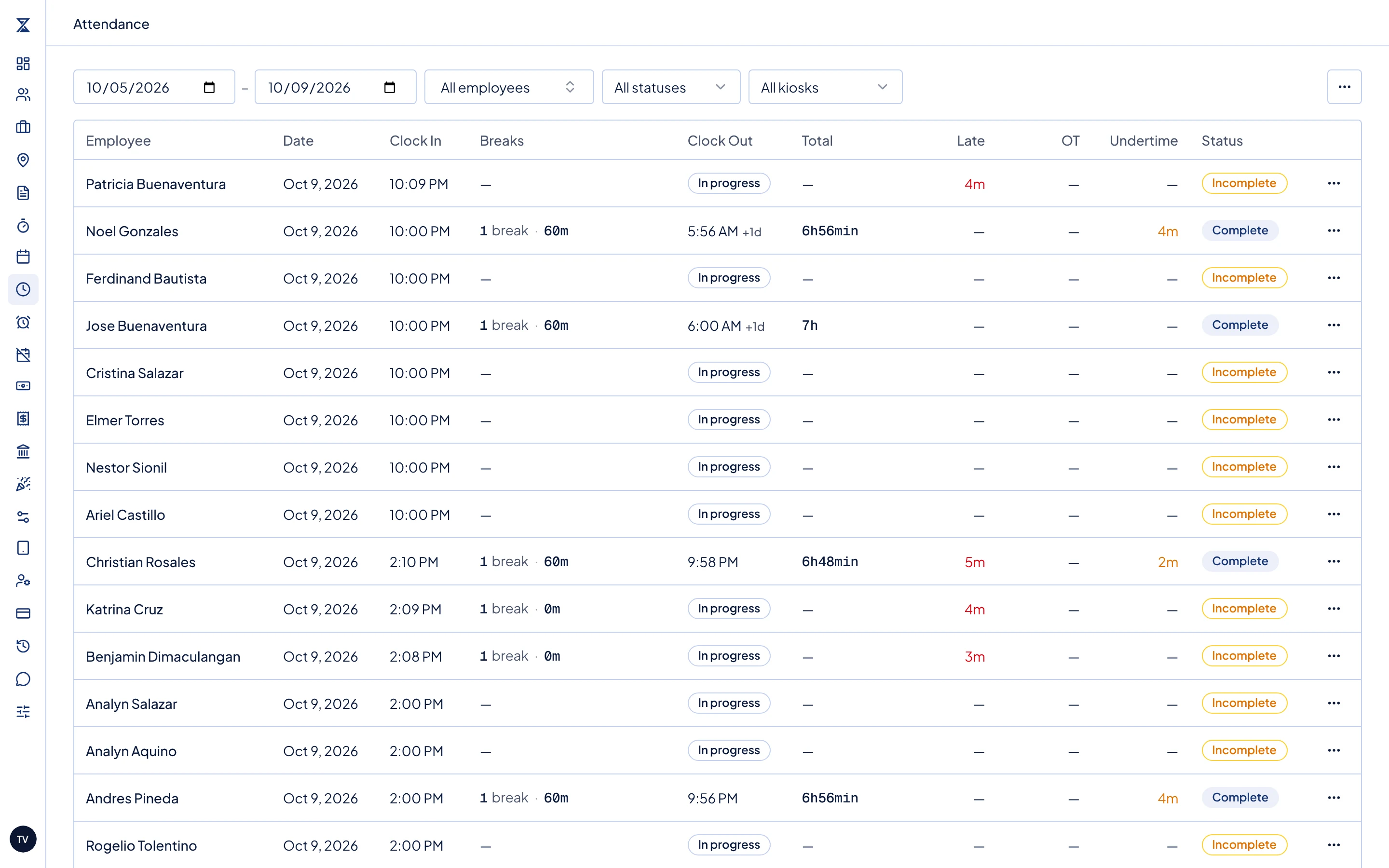This screenshot has height=868, width=1389.
Task: Click the briefcase icon in sidebar
Action: point(23,127)
